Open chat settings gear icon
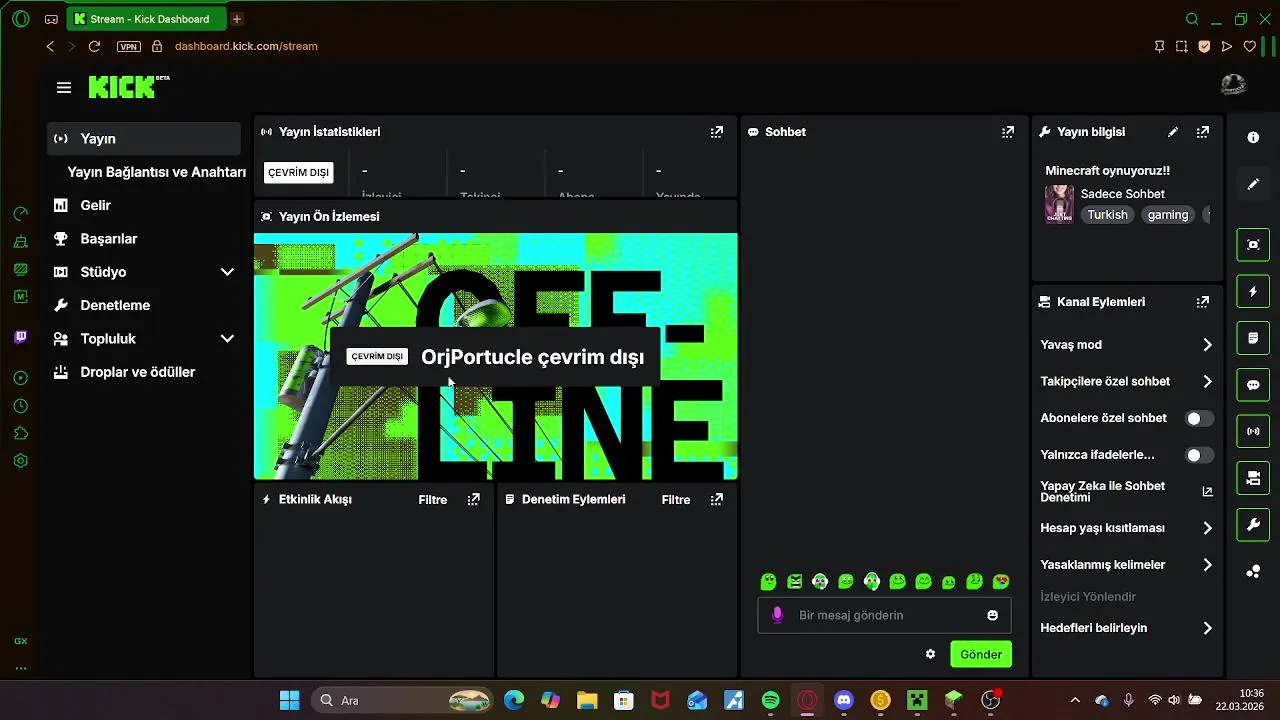Image resolution: width=1280 pixels, height=720 pixels. tap(931, 654)
